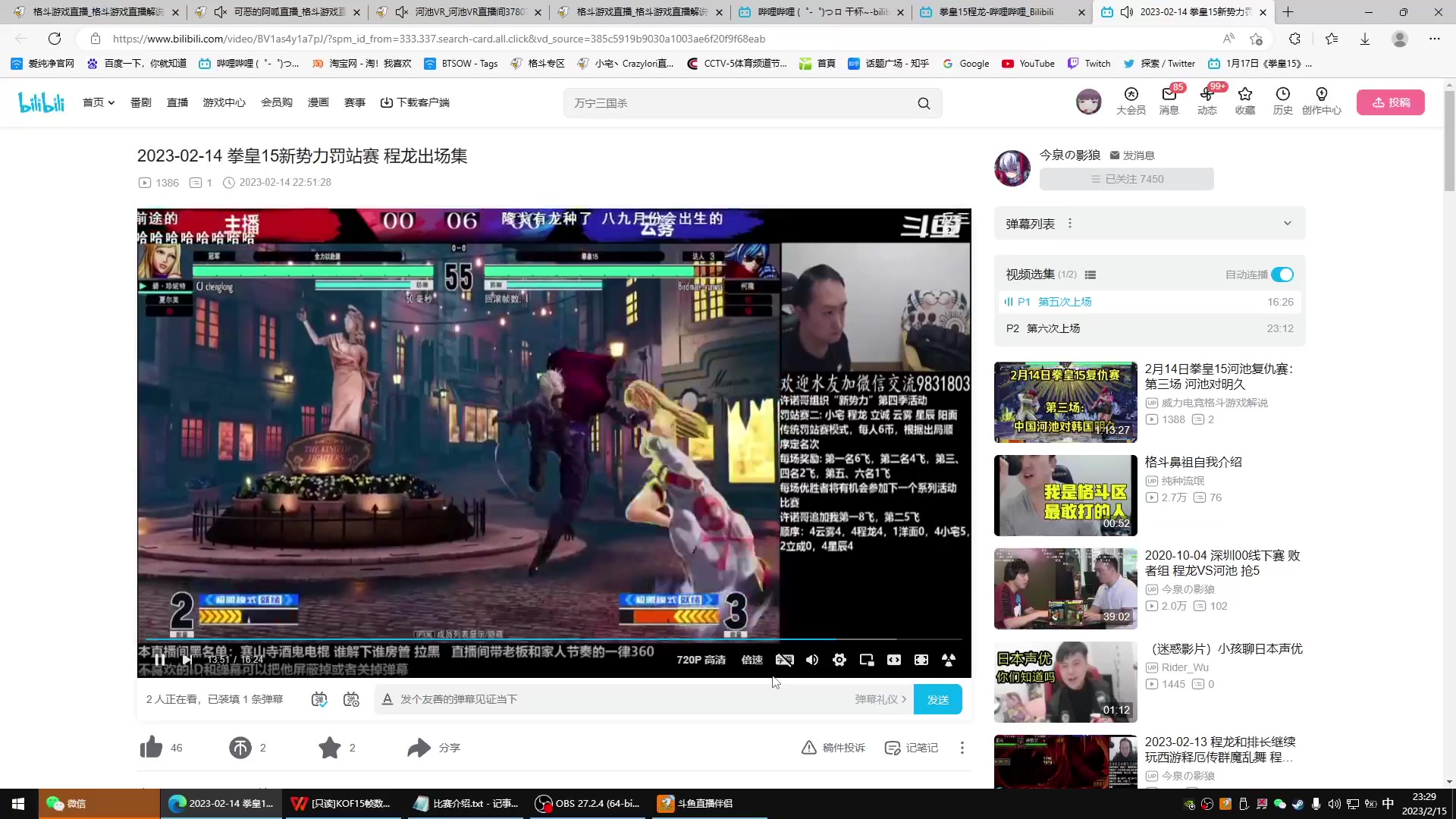Open video player settings gear
This screenshot has height=819, width=1456.
[x=839, y=660]
